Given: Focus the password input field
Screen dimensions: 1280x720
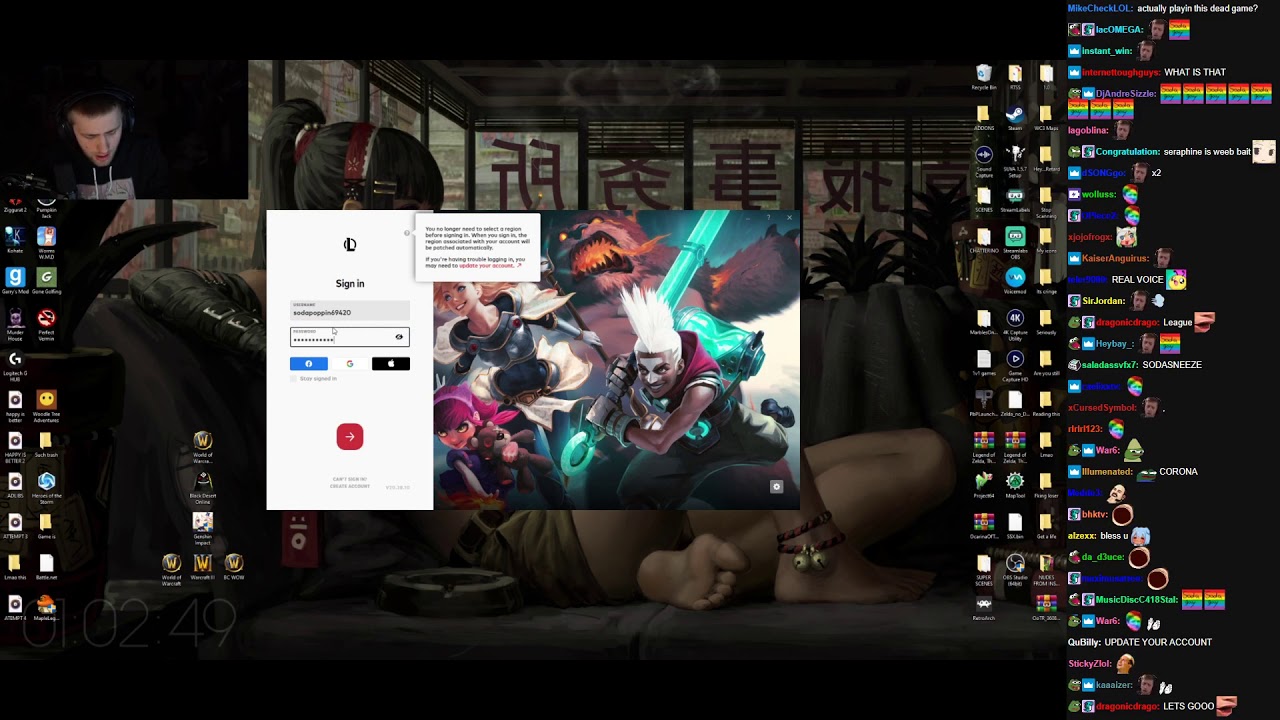Looking at the screenshot, I should [350, 337].
